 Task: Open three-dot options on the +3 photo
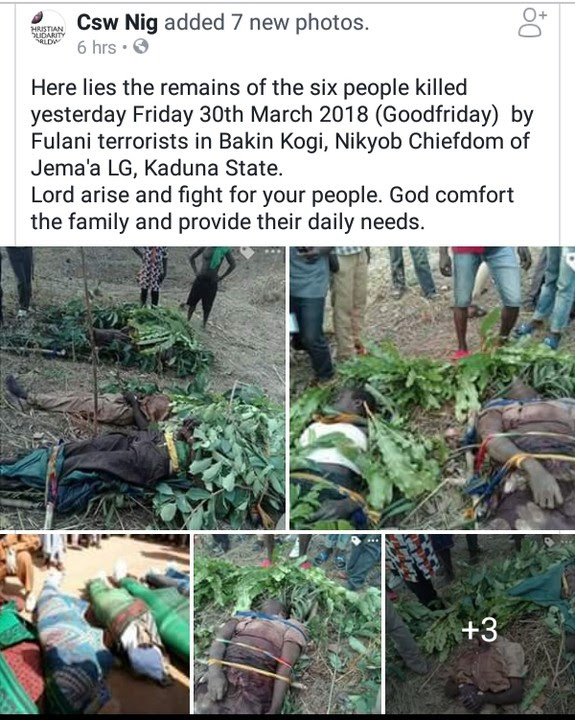click(x=567, y=542)
